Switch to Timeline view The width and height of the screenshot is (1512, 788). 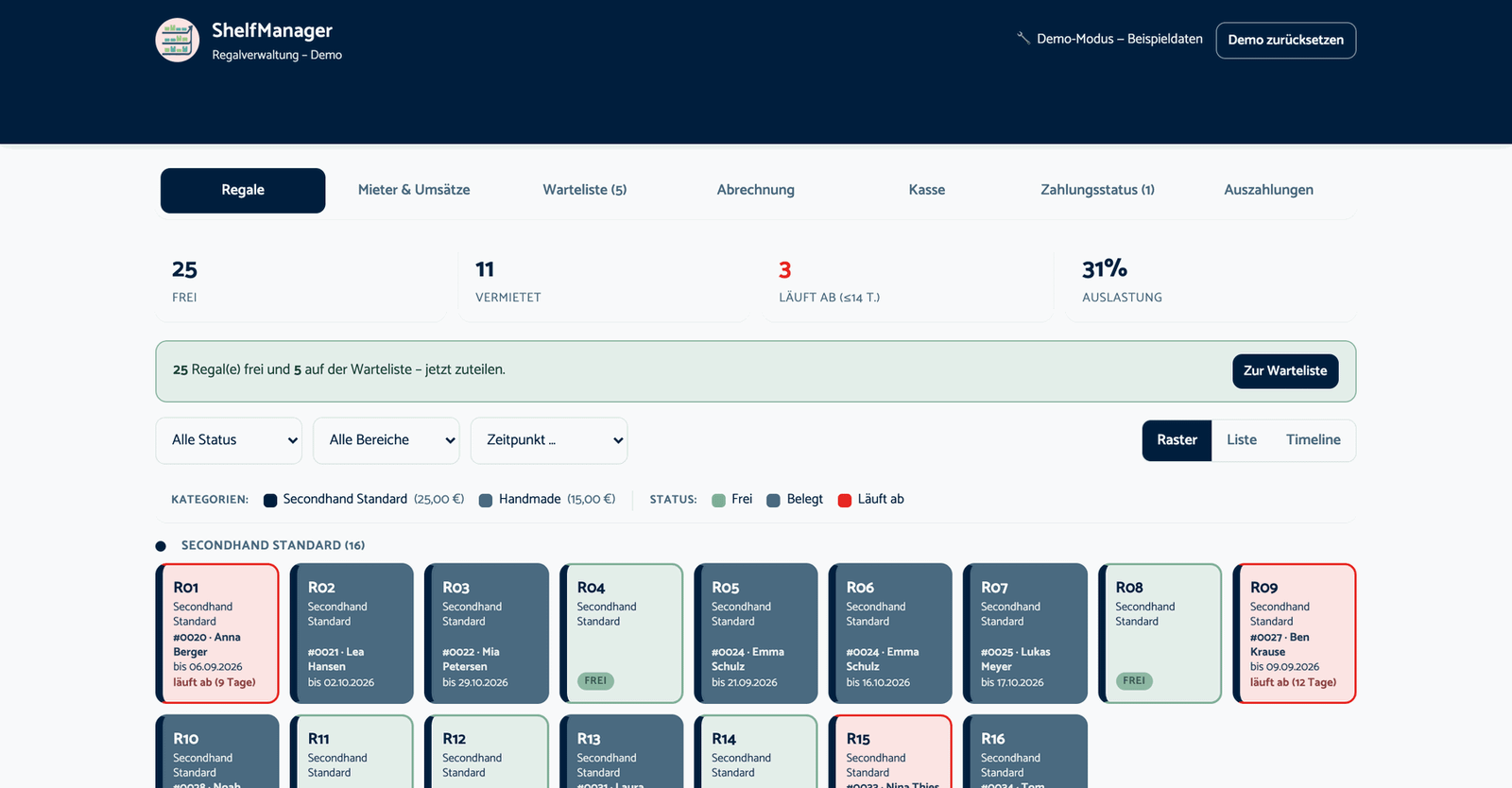[x=1314, y=441]
